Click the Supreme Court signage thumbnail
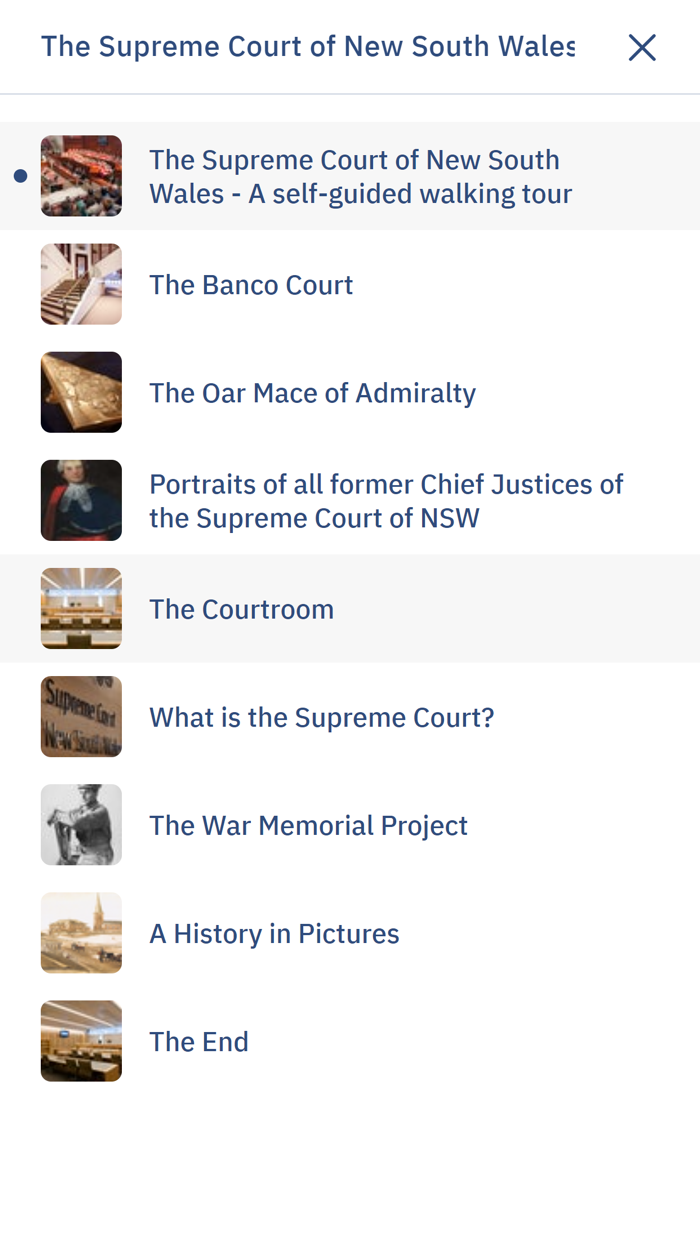The width and height of the screenshot is (700, 1244). [x=81, y=716]
